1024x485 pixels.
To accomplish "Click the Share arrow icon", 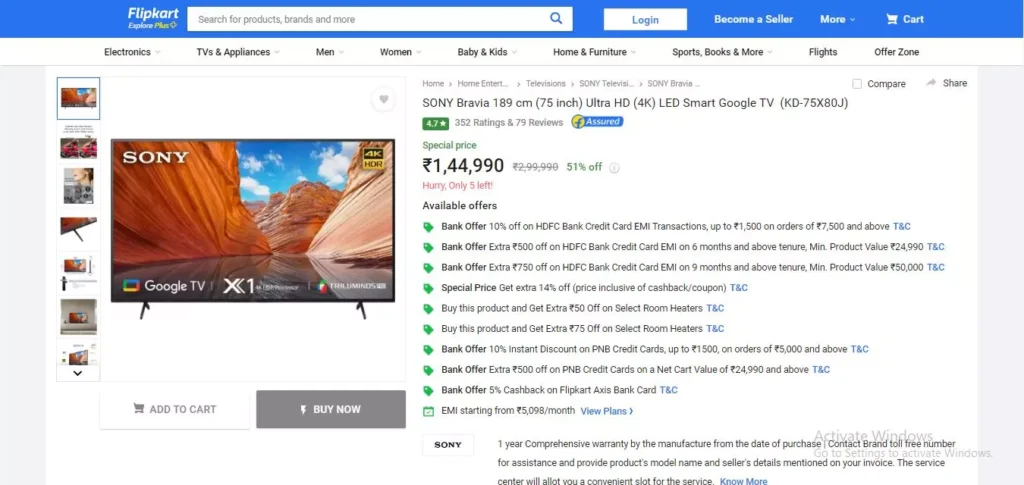I will 931,83.
